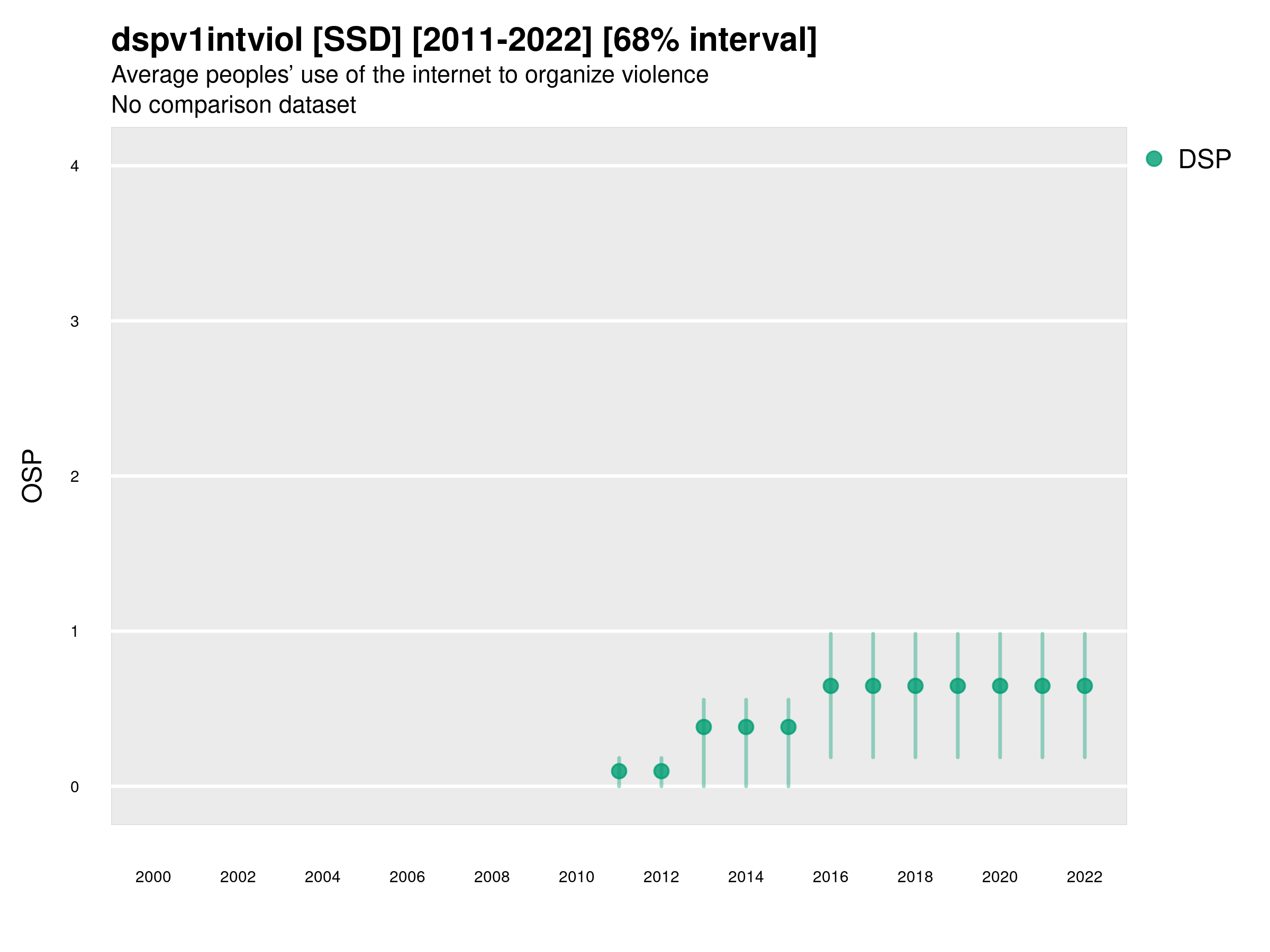Click the 2010 x-axis label

tap(576, 877)
